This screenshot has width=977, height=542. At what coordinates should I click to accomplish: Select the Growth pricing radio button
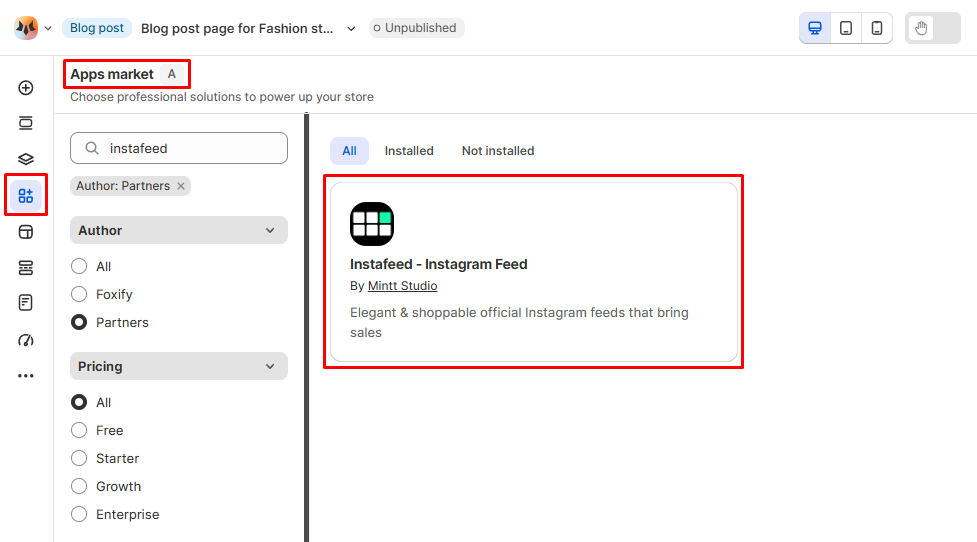(79, 486)
